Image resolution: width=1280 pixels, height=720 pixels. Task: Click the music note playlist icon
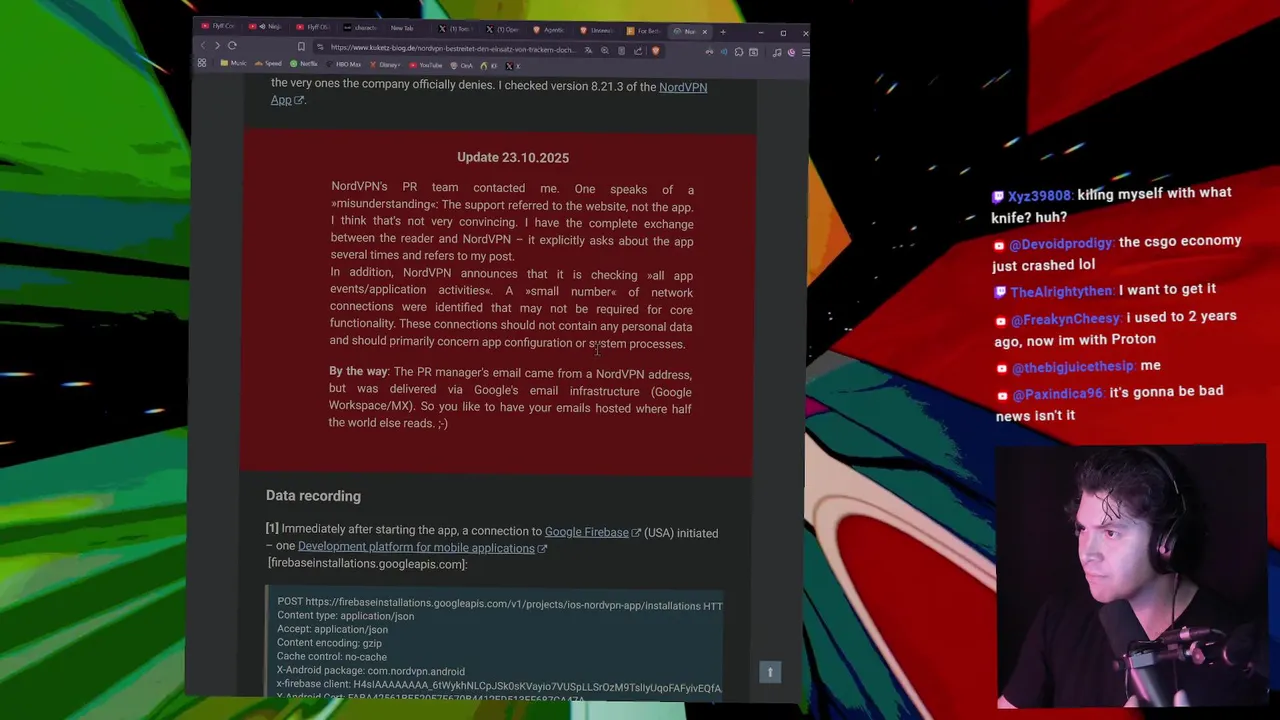pos(777,52)
